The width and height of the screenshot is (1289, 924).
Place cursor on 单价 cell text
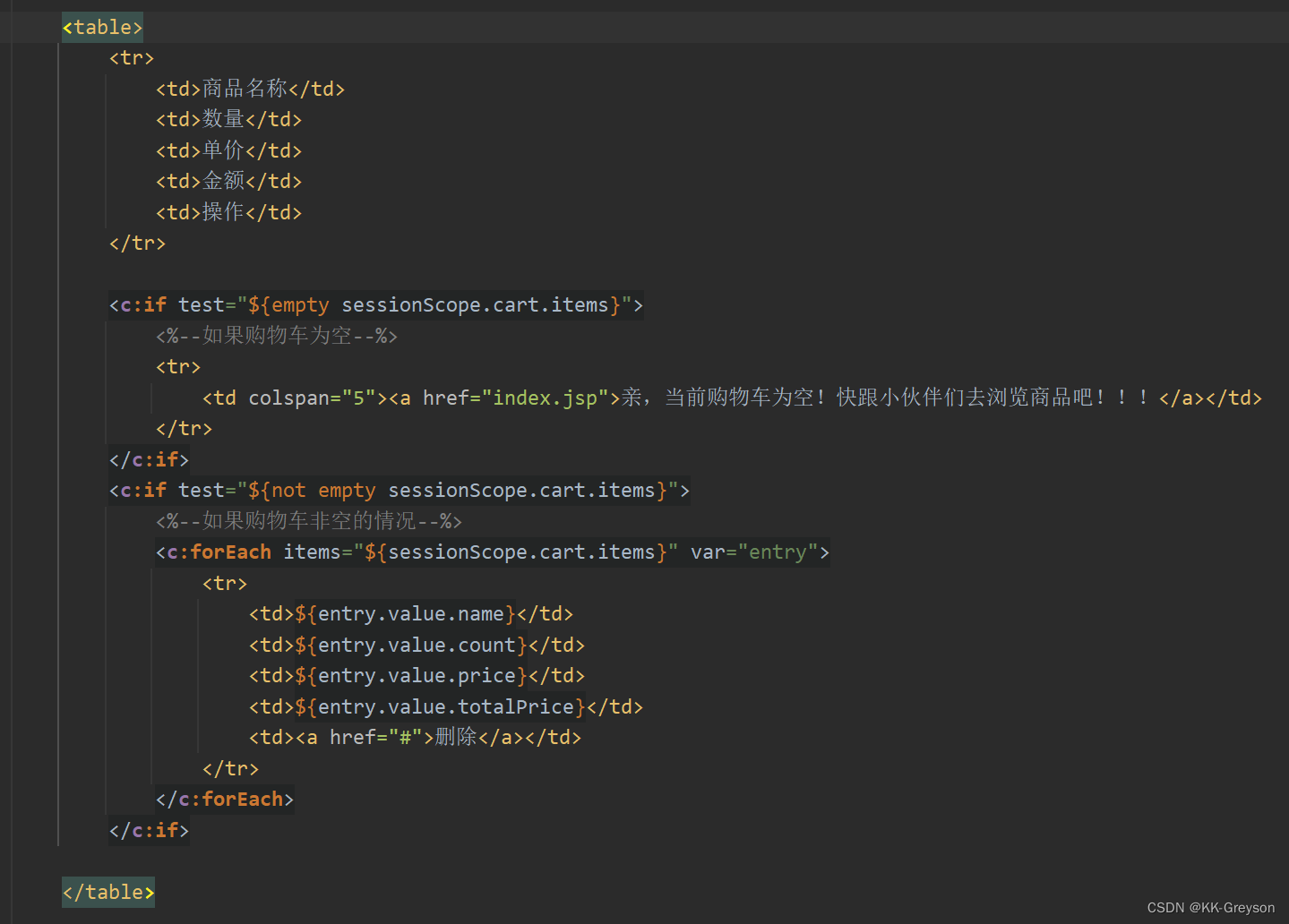point(223,150)
